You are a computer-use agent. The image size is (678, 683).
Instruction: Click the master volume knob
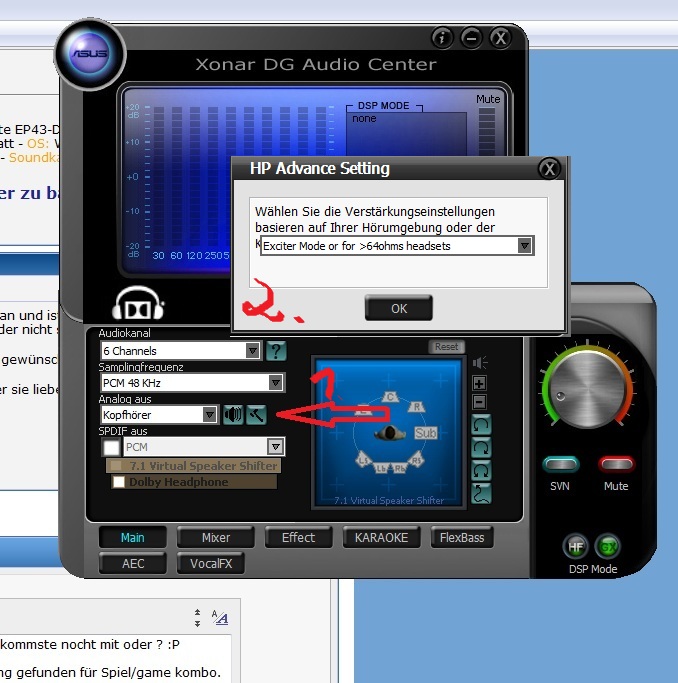click(x=587, y=389)
